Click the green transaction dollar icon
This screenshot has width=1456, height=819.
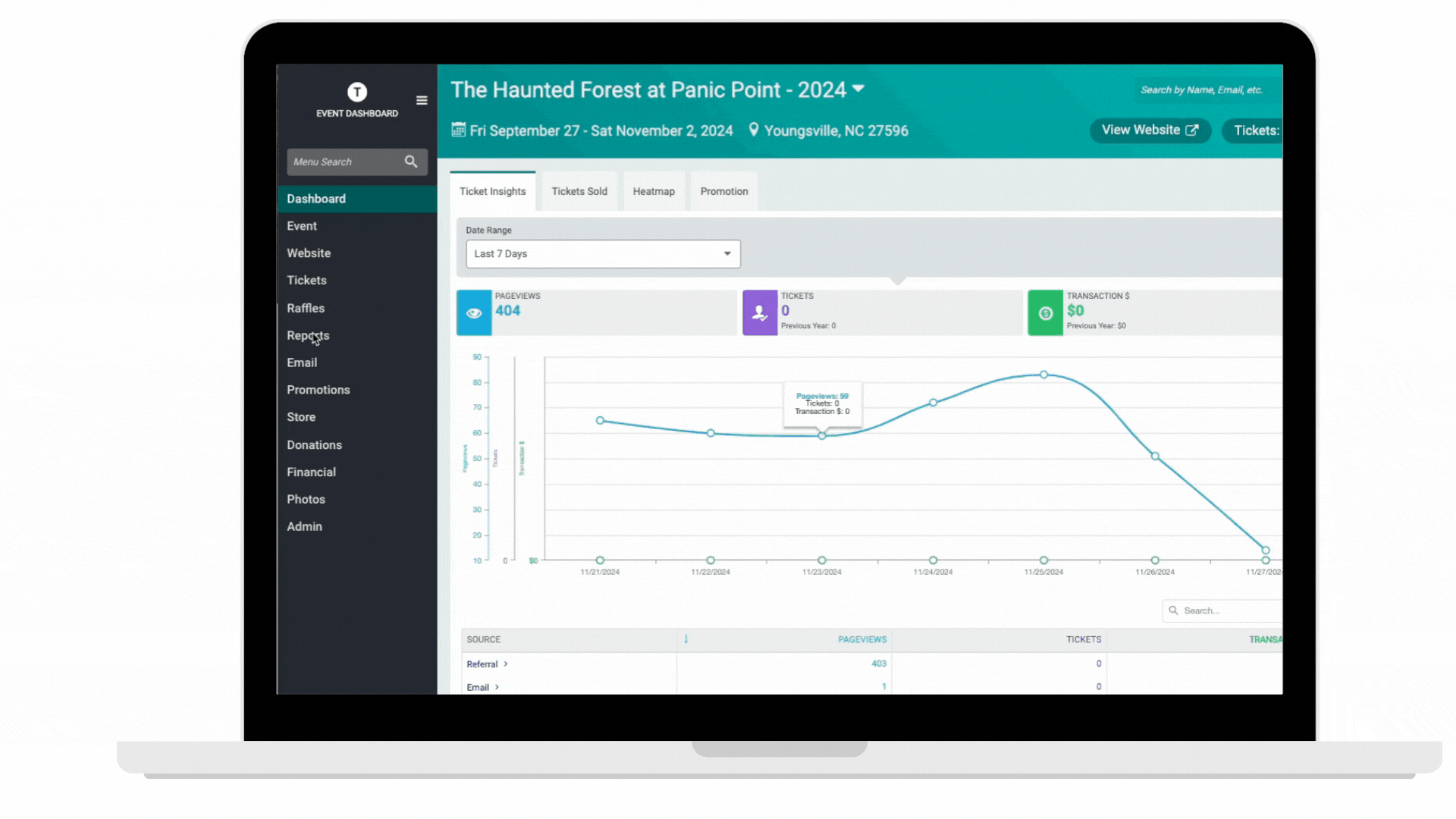point(1045,312)
